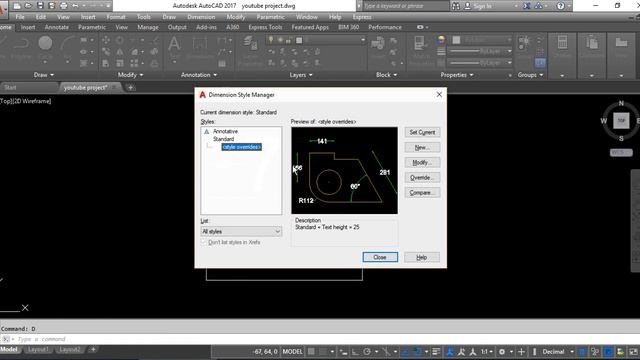Click the New... button in dialog

[x=422, y=147]
